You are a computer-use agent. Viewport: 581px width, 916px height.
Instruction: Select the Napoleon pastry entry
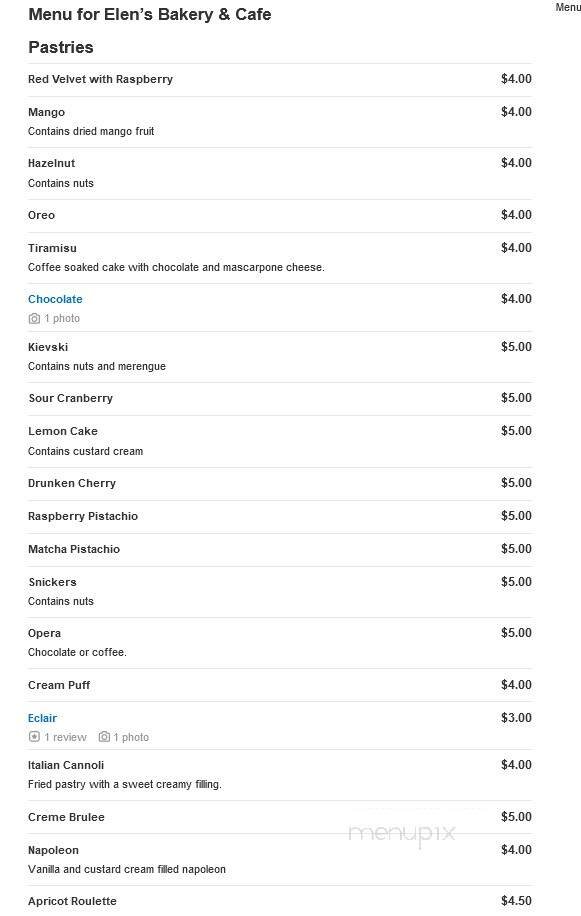pos(52,849)
